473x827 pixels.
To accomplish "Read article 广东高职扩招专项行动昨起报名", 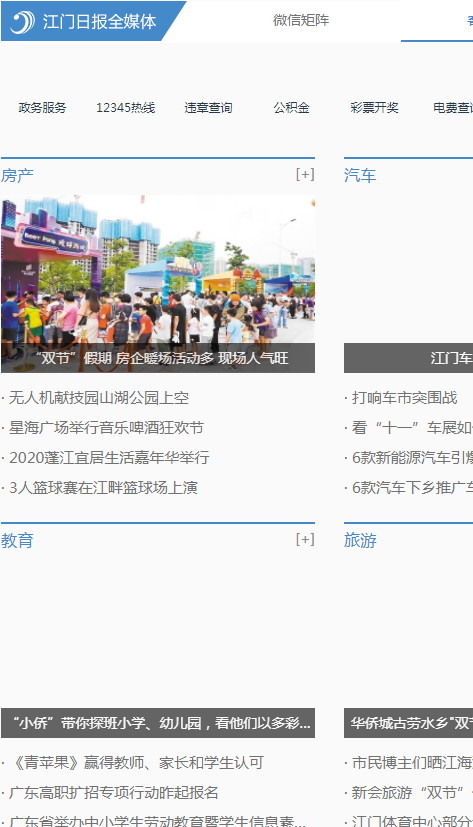I will tap(113, 793).
